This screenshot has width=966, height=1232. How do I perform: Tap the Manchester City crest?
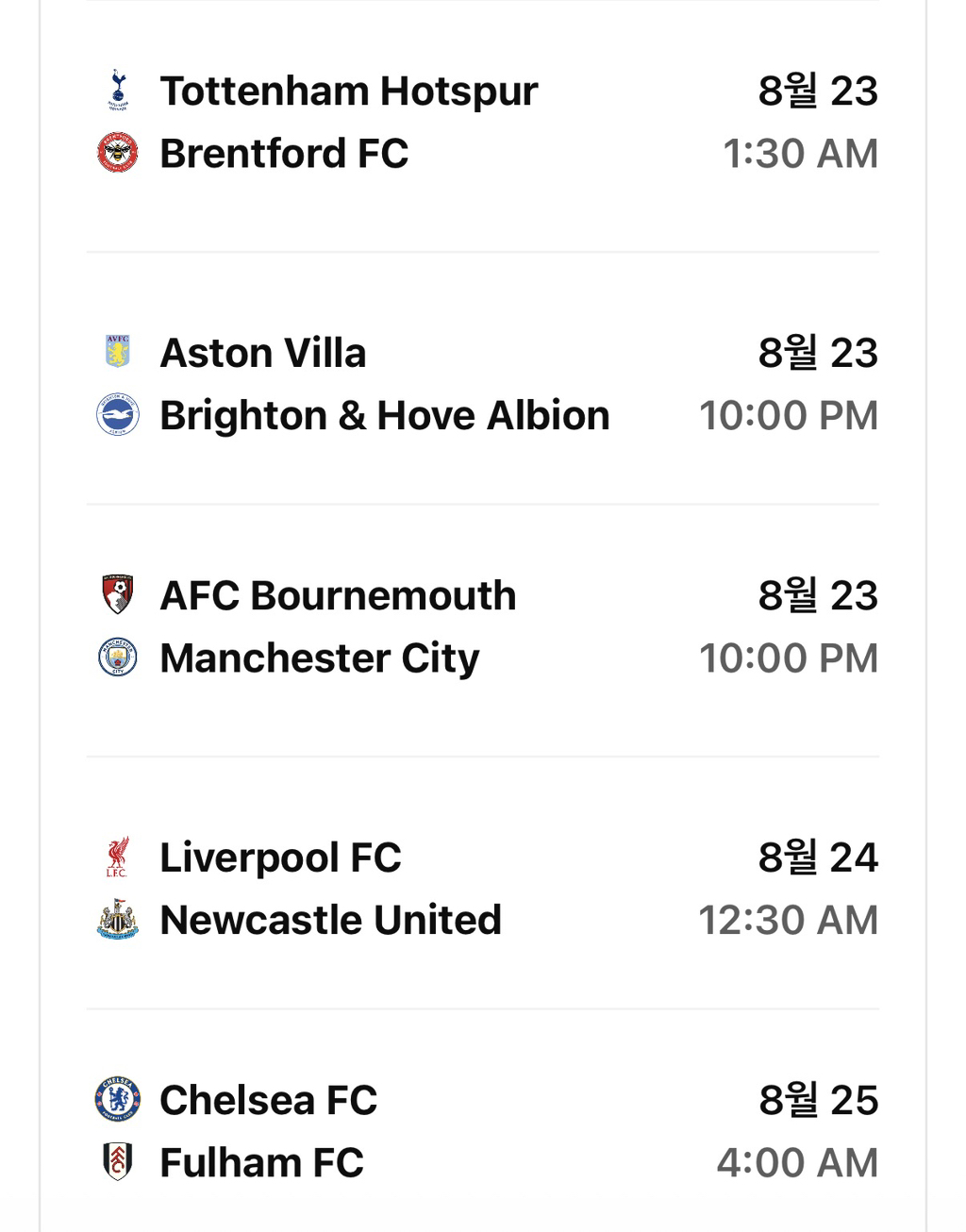point(118,658)
